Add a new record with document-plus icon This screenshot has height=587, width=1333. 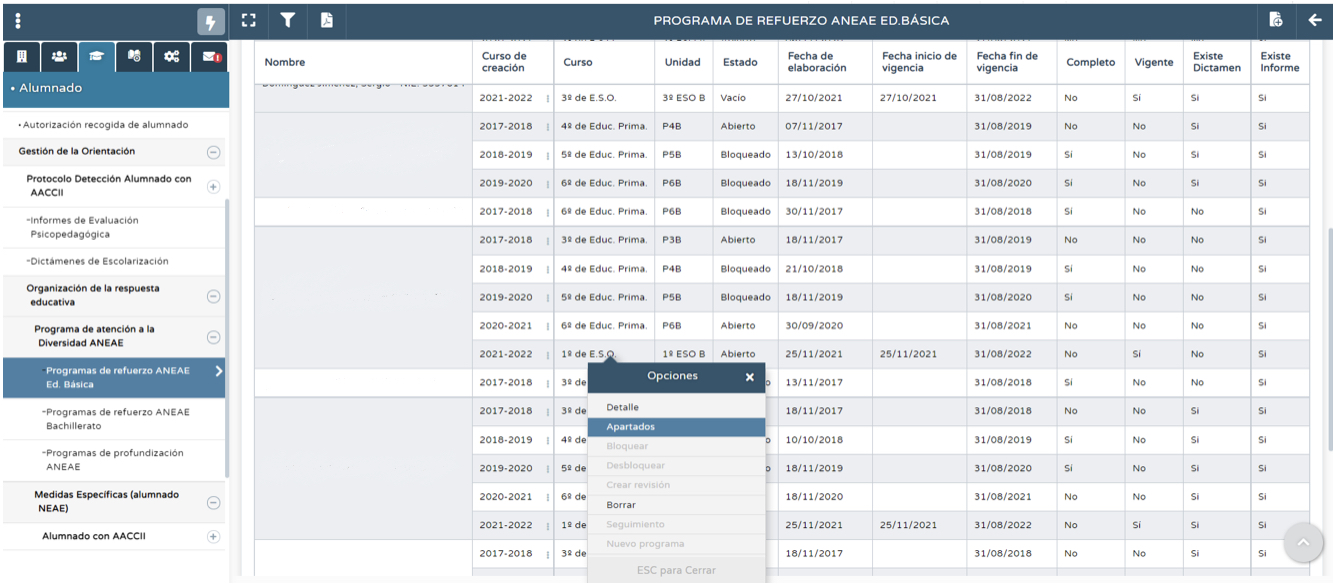coord(1275,20)
